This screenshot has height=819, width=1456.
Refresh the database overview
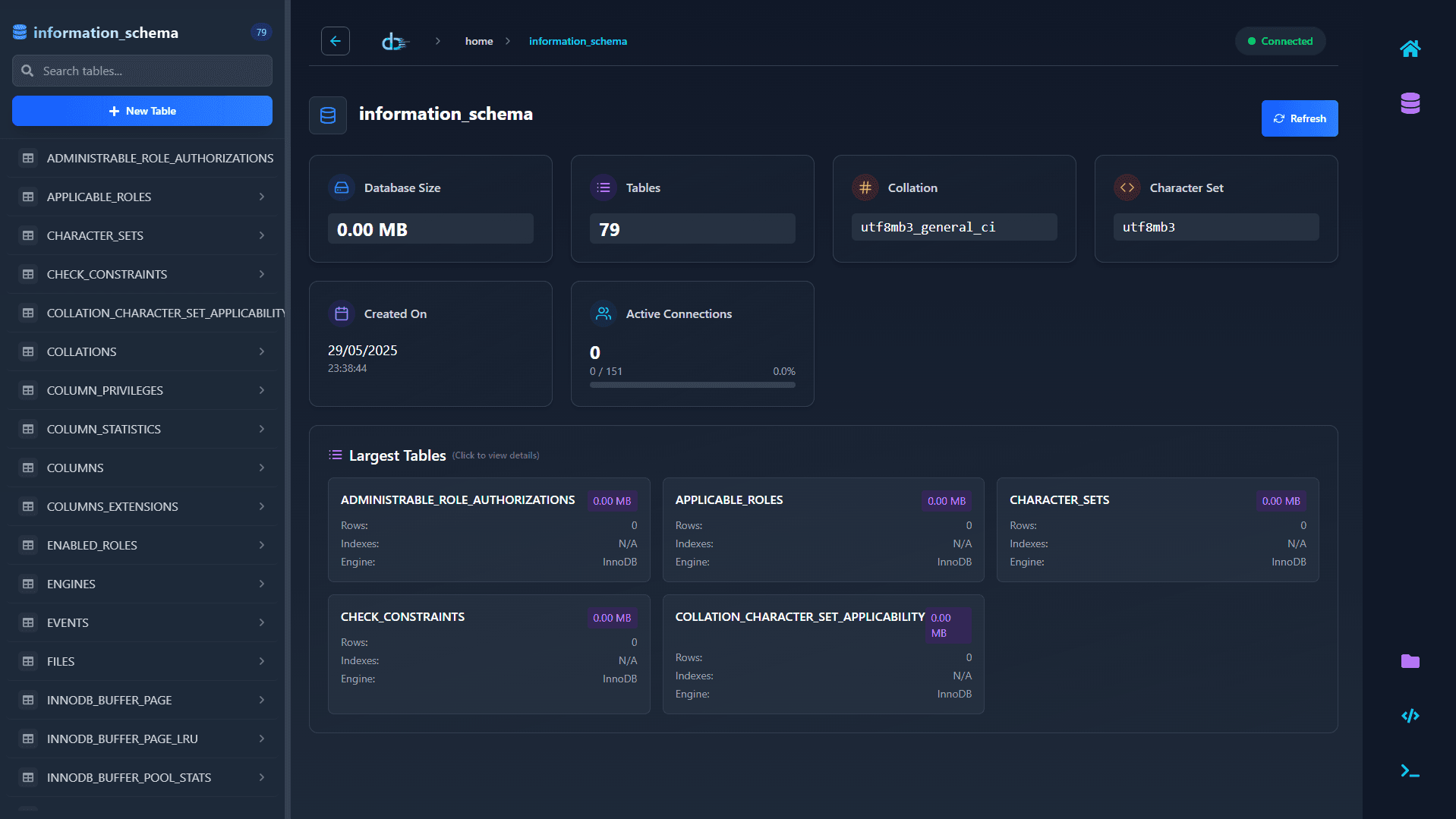(1300, 118)
